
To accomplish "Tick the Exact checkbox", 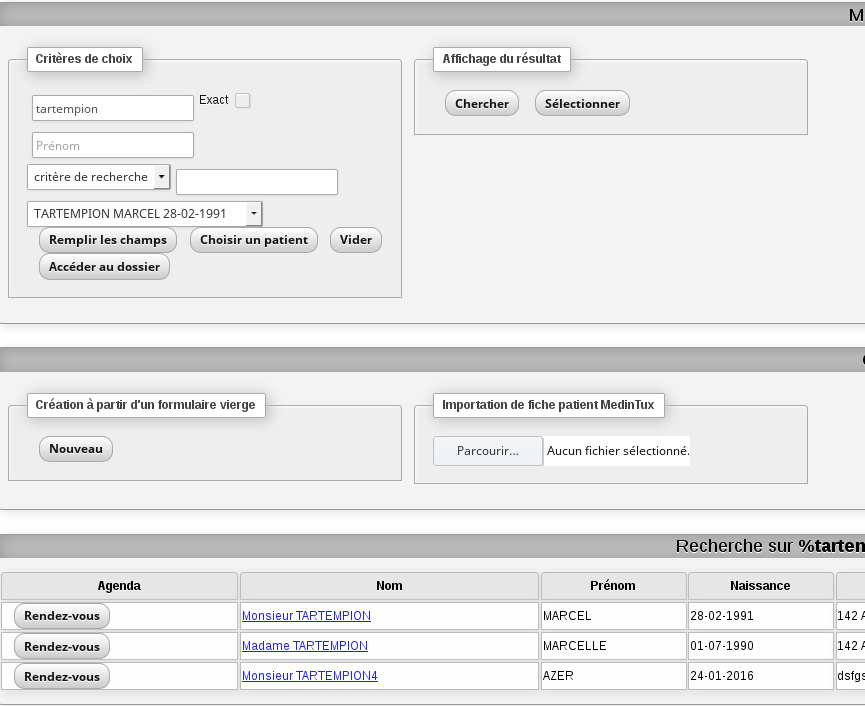I will [x=242, y=100].
